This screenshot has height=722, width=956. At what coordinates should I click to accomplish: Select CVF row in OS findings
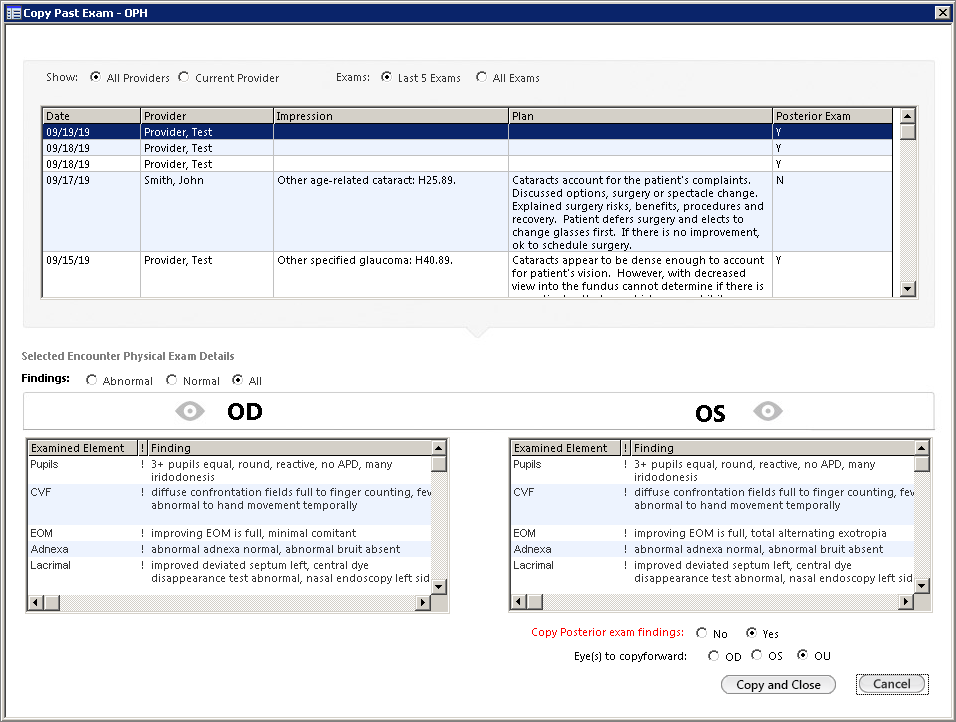[712, 504]
